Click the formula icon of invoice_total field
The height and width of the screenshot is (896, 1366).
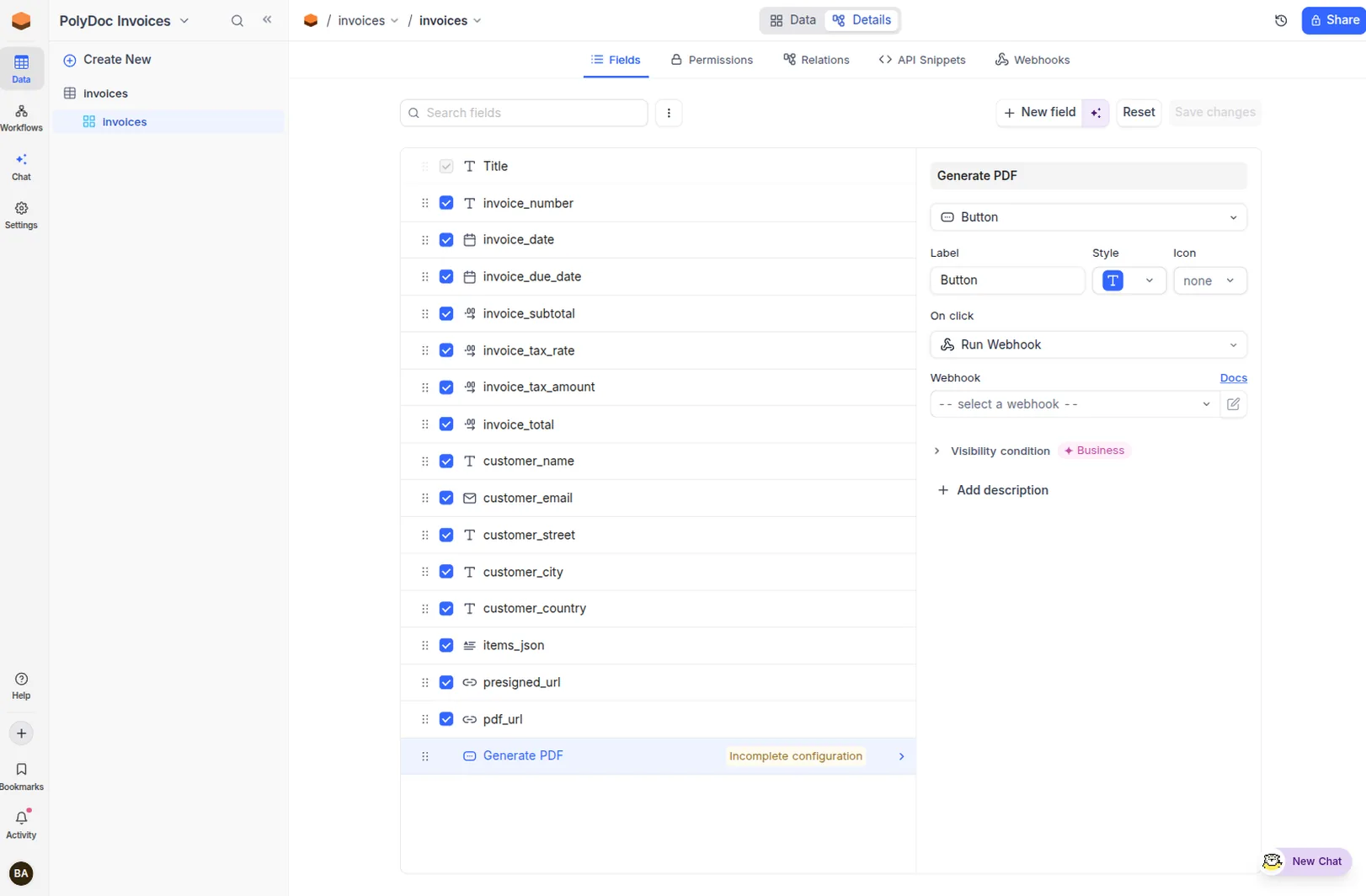click(x=470, y=424)
